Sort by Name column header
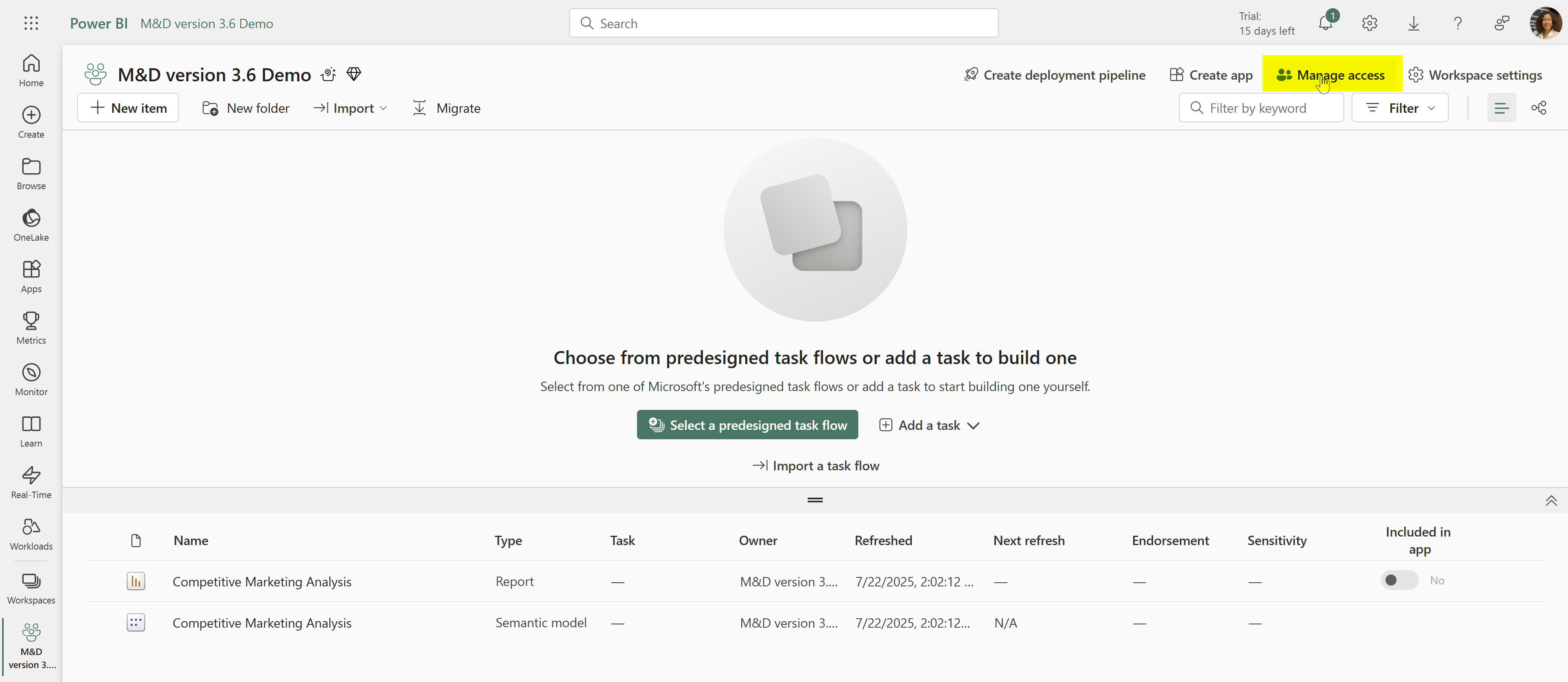Image resolution: width=1568 pixels, height=682 pixels. point(191,540)
